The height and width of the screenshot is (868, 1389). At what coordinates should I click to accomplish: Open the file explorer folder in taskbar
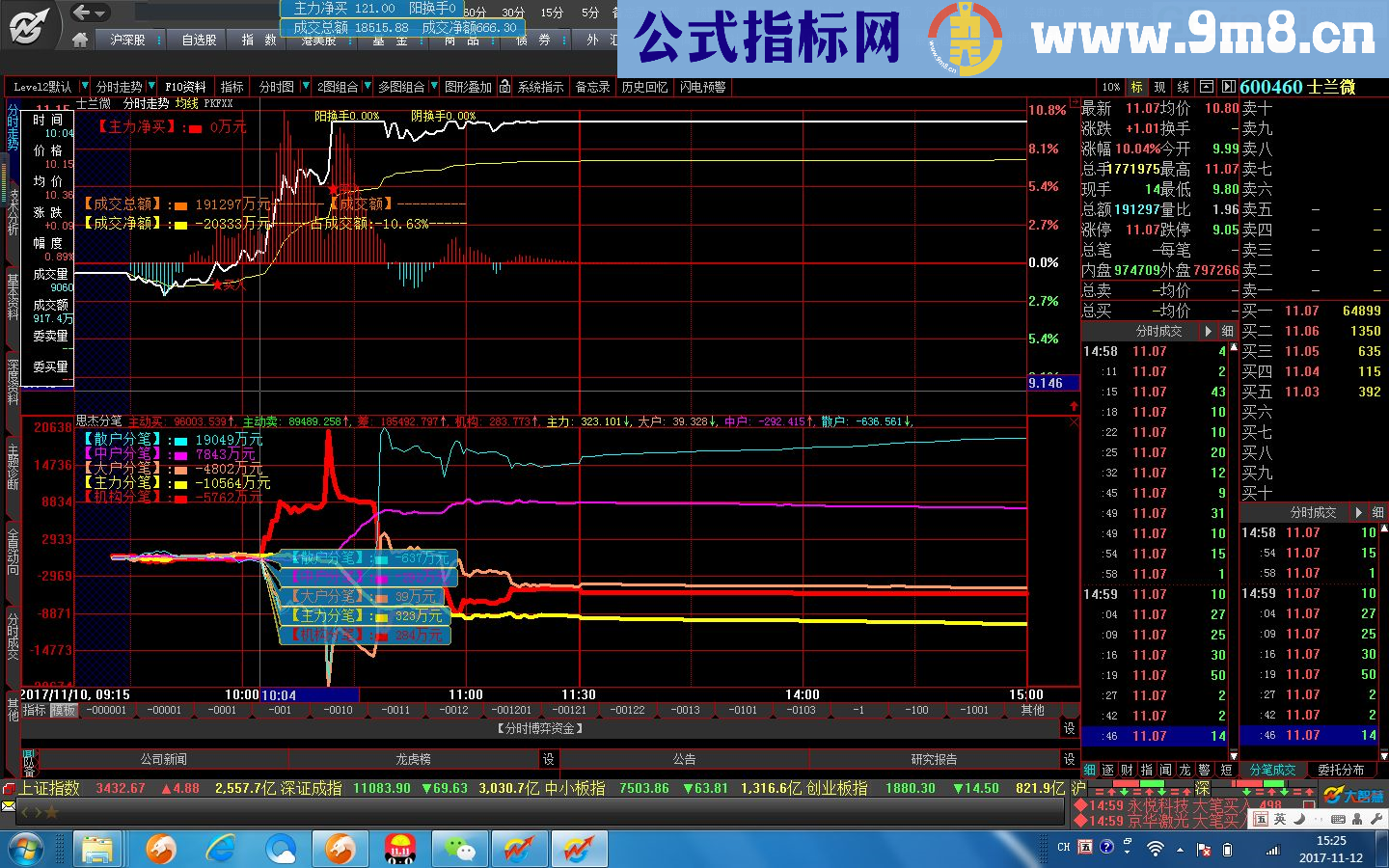96,850
